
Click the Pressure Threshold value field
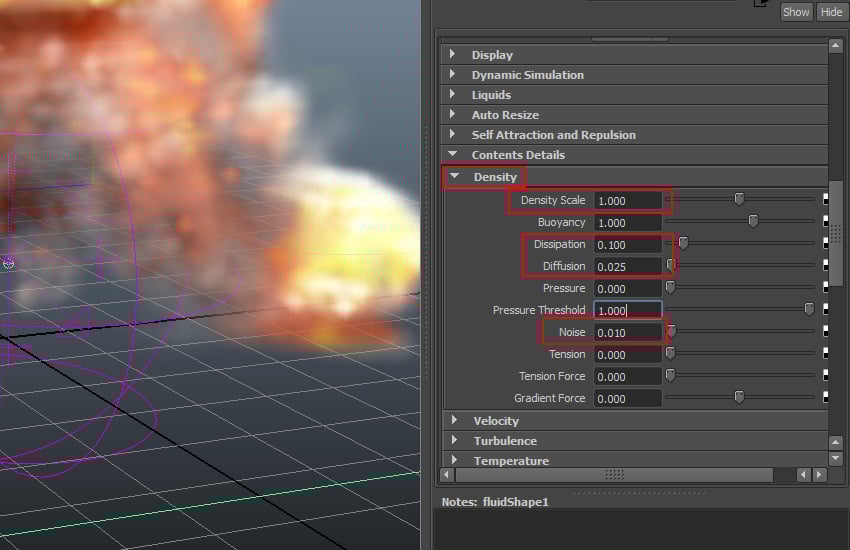click(627, 310)
